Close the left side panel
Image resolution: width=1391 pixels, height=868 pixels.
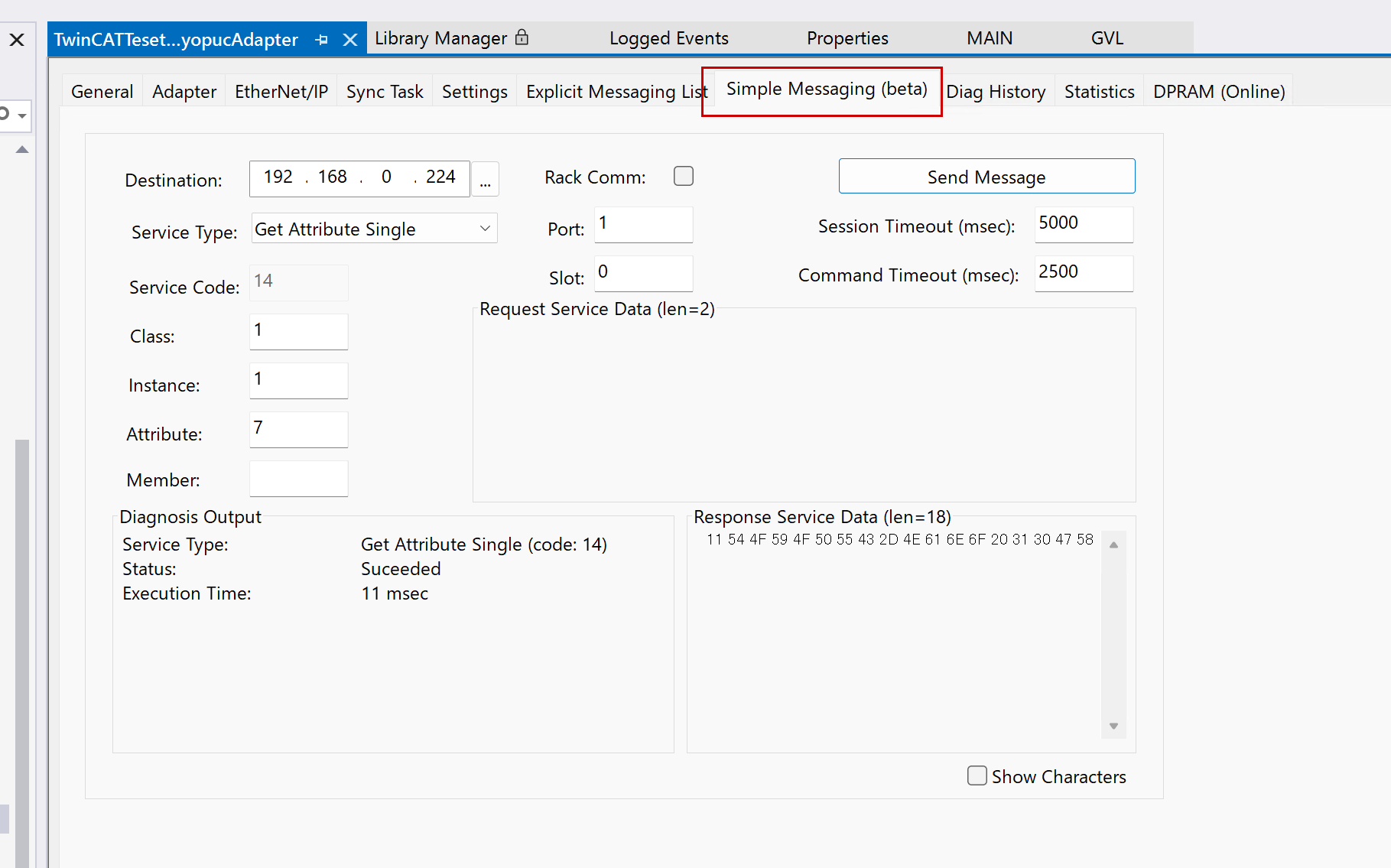click(x=17, y=40)
